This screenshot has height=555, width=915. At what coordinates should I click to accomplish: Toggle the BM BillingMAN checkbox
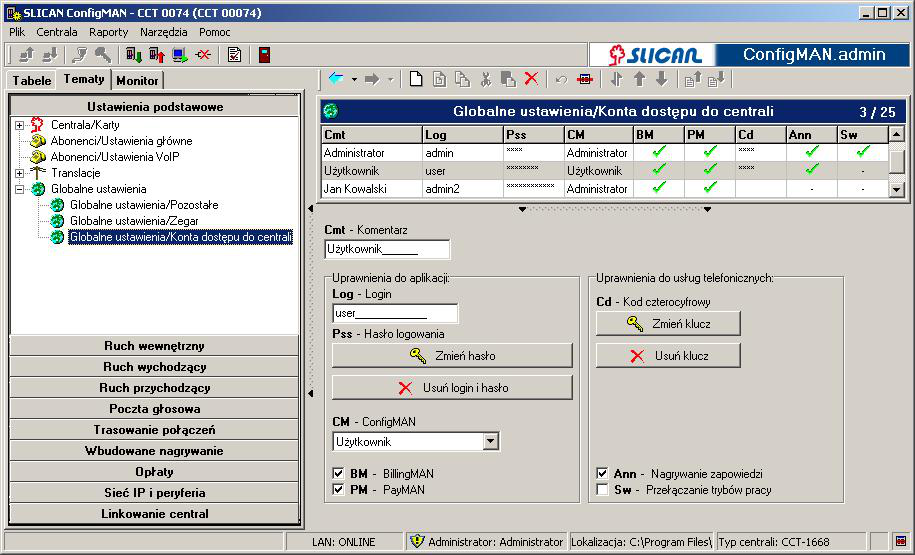pos(338,473)
